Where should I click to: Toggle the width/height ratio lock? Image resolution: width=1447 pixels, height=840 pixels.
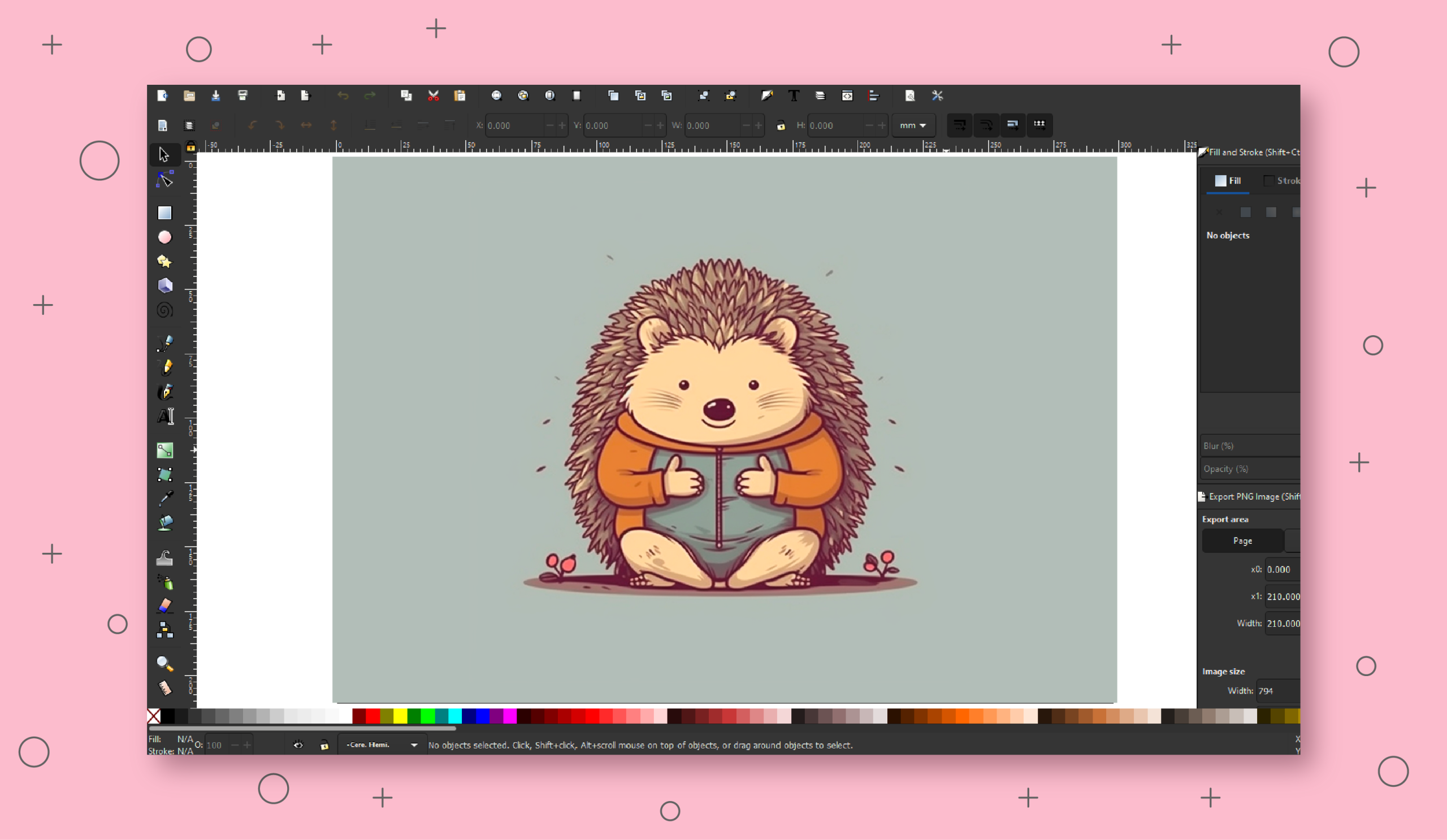[781, 125]
